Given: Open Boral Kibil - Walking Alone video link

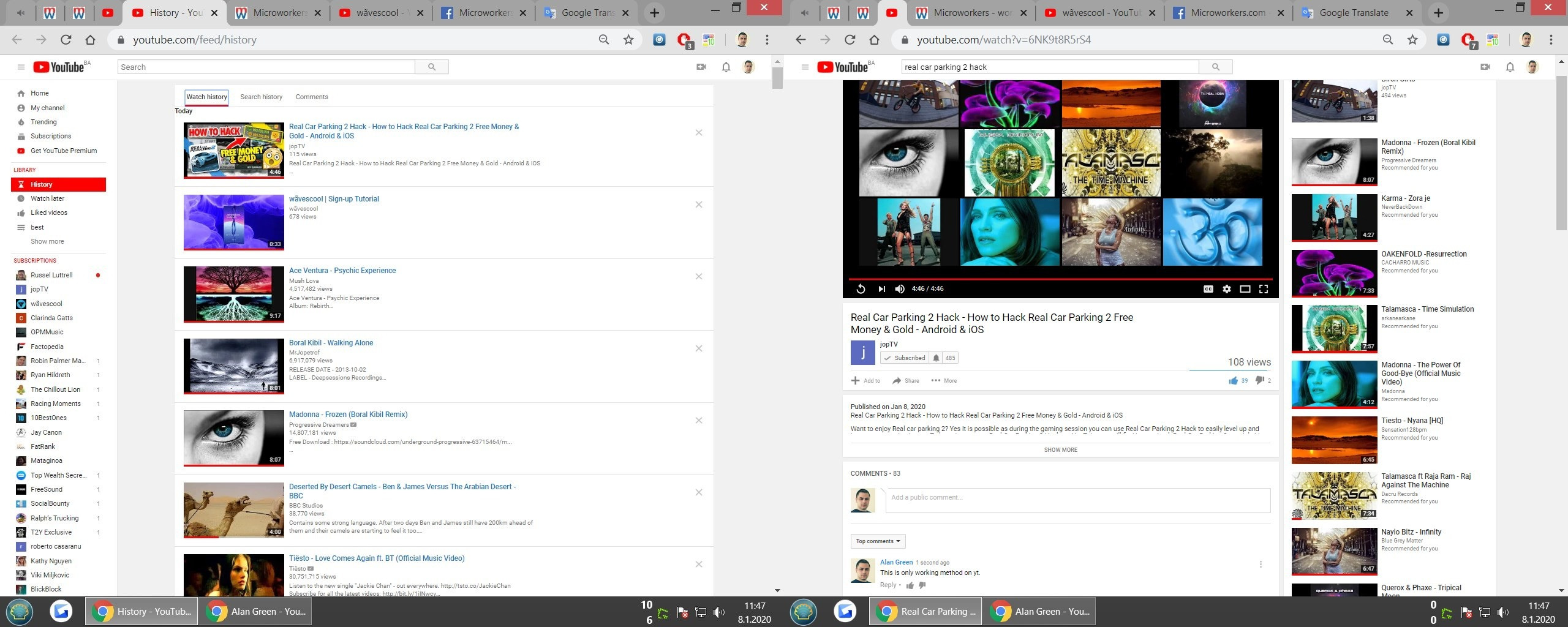Looking at the screenshot, I should point(331,343).
